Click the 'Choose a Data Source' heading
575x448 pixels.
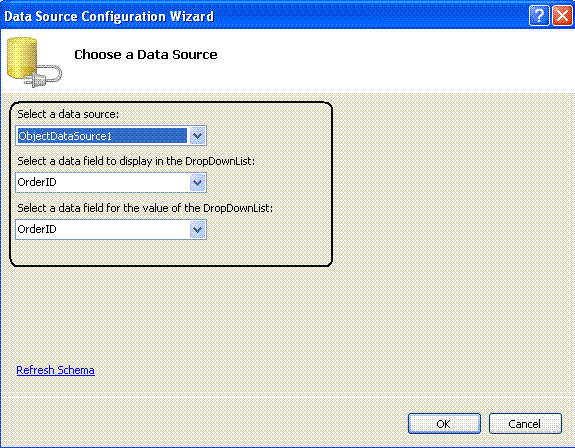[x=146, y=55]
